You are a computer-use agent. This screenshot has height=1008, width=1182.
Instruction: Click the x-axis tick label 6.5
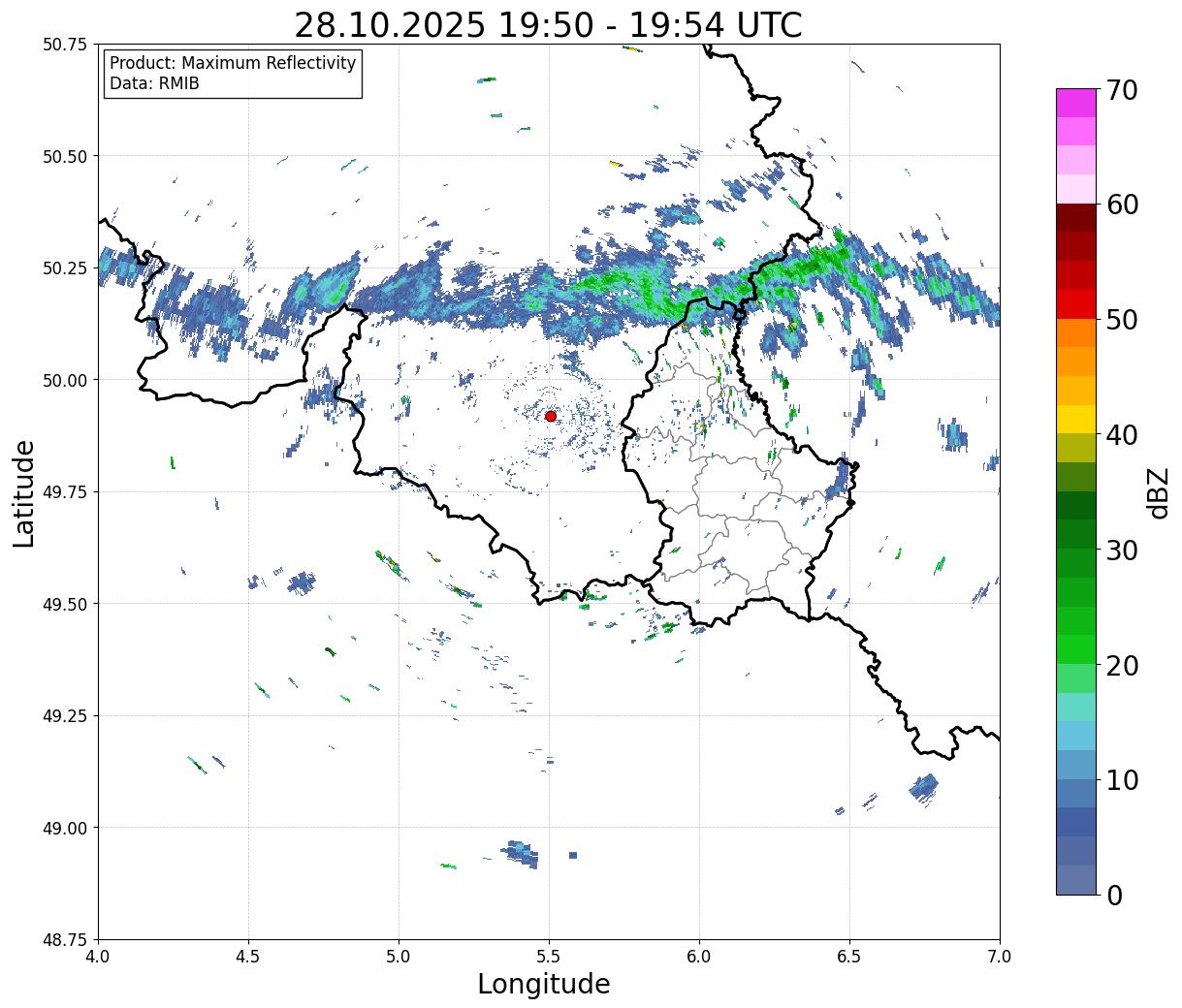pos(849,957)
